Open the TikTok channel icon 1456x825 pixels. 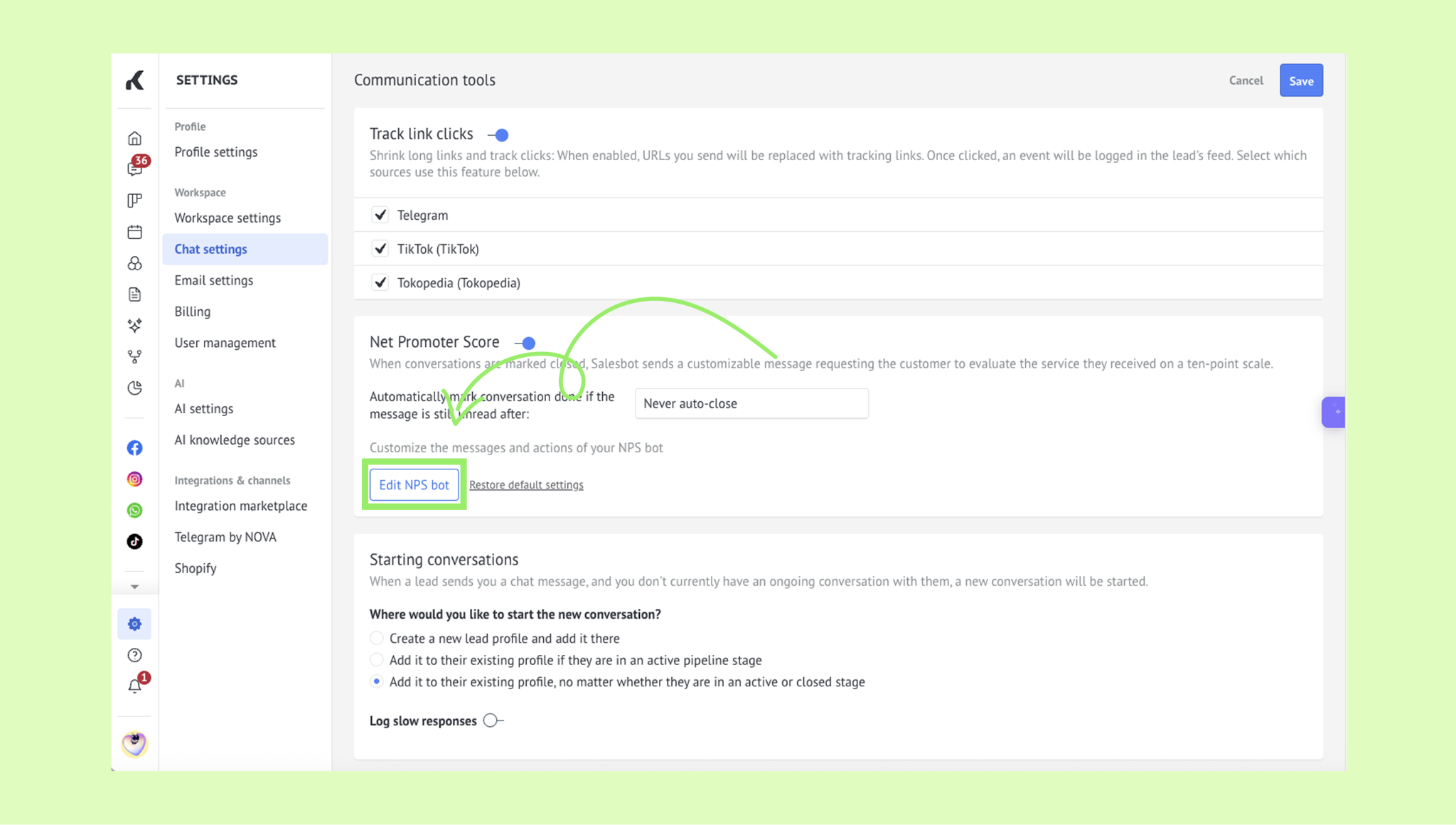pyautogui.click(x=134, y=542)
